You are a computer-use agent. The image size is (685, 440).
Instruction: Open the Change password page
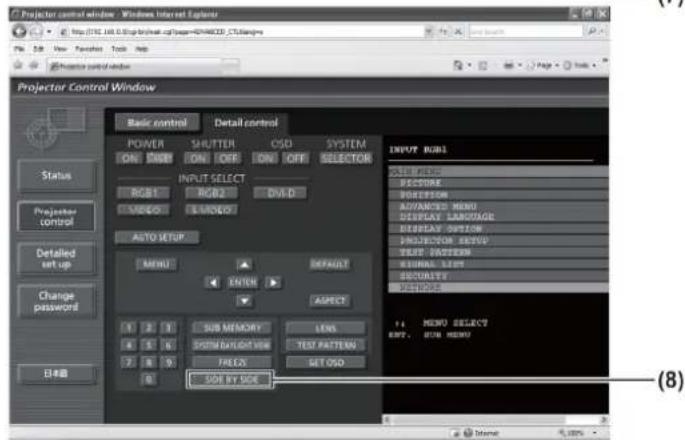[x=56, y=301]
